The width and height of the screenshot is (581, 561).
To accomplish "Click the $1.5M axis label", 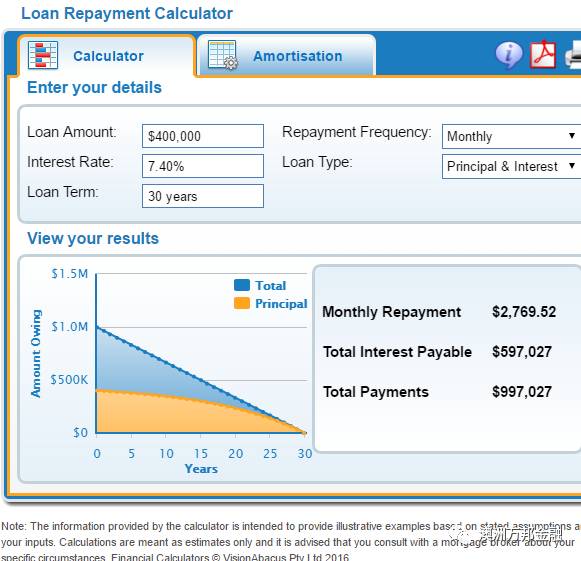I will [69, 274].
